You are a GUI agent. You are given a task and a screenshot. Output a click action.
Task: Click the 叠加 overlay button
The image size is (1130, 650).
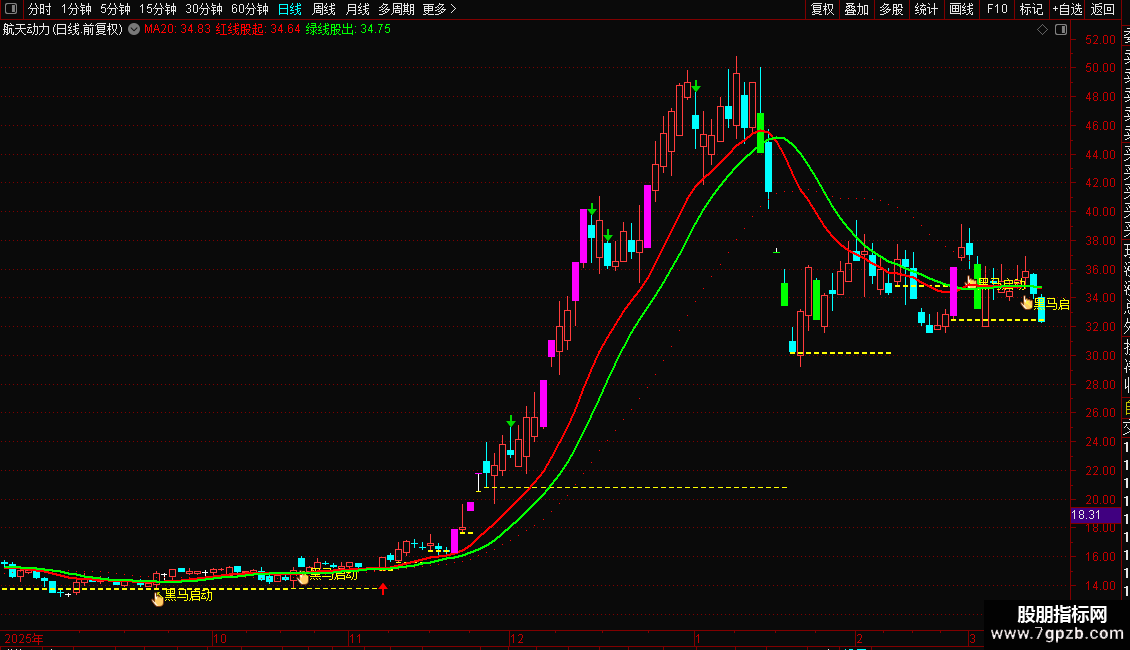(857, 9)
